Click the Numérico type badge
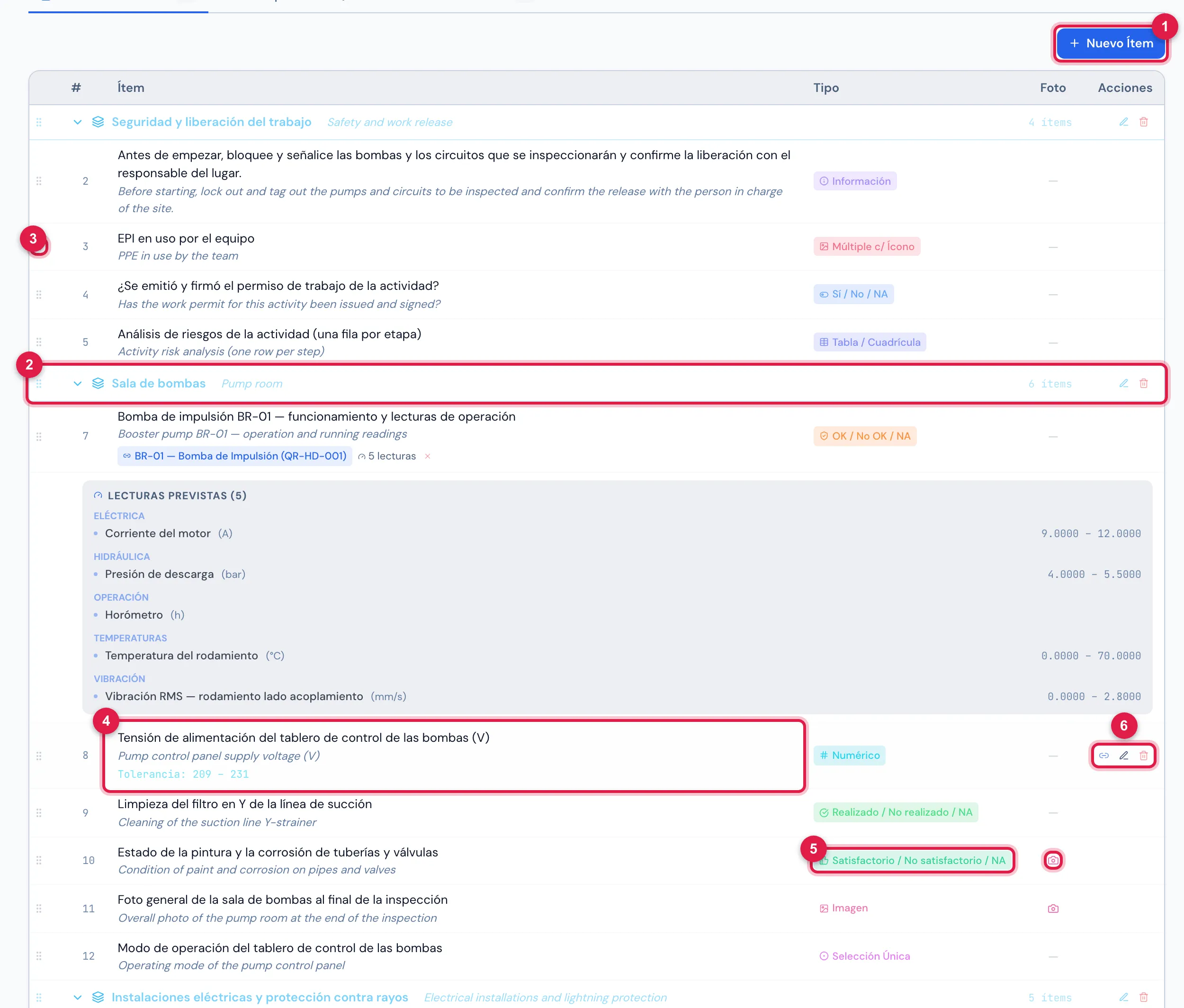This screenshot has height=1008, width=1184. tap(850, 756)
